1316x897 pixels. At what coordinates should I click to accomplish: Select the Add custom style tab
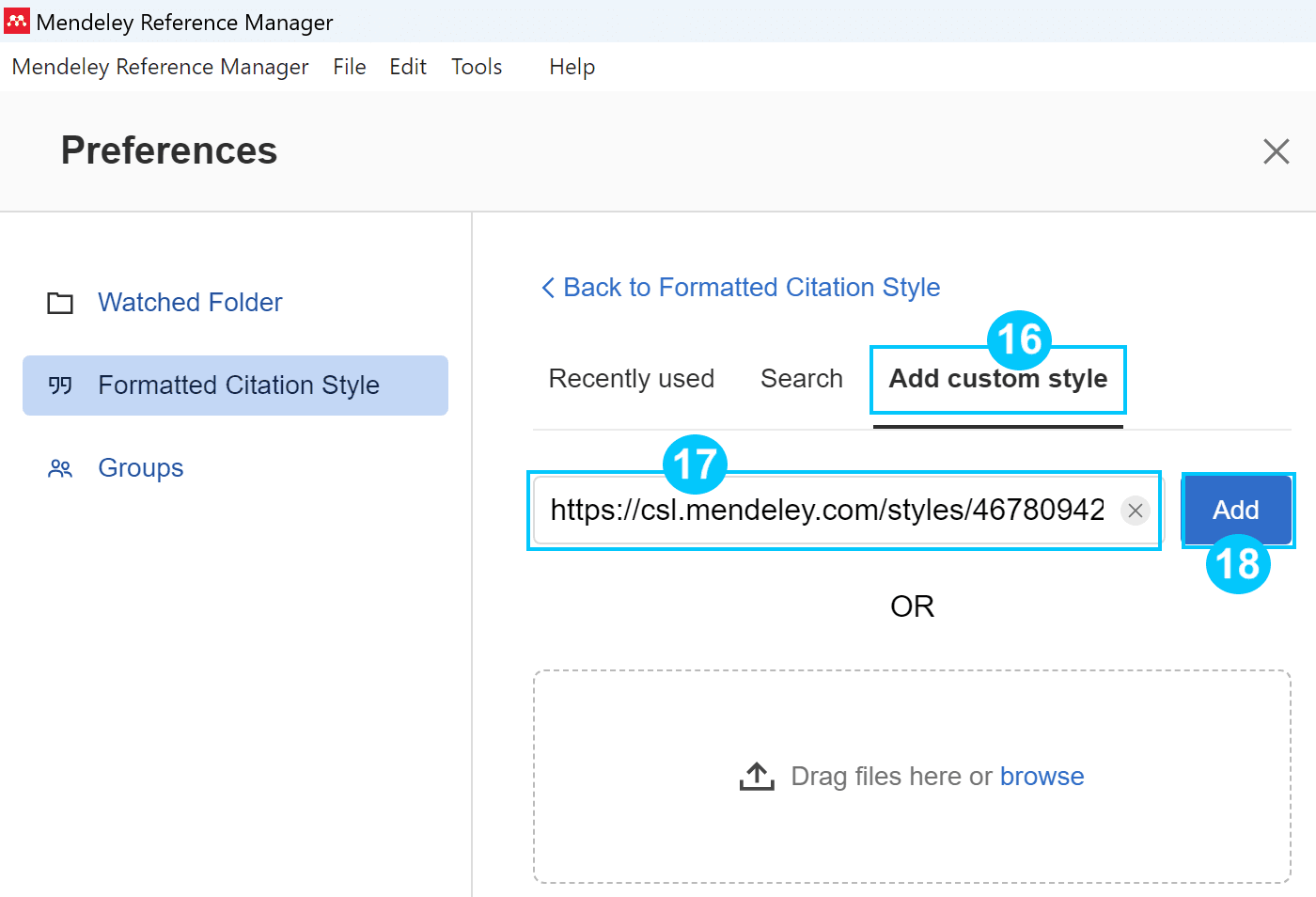click(x=998, y=379)
